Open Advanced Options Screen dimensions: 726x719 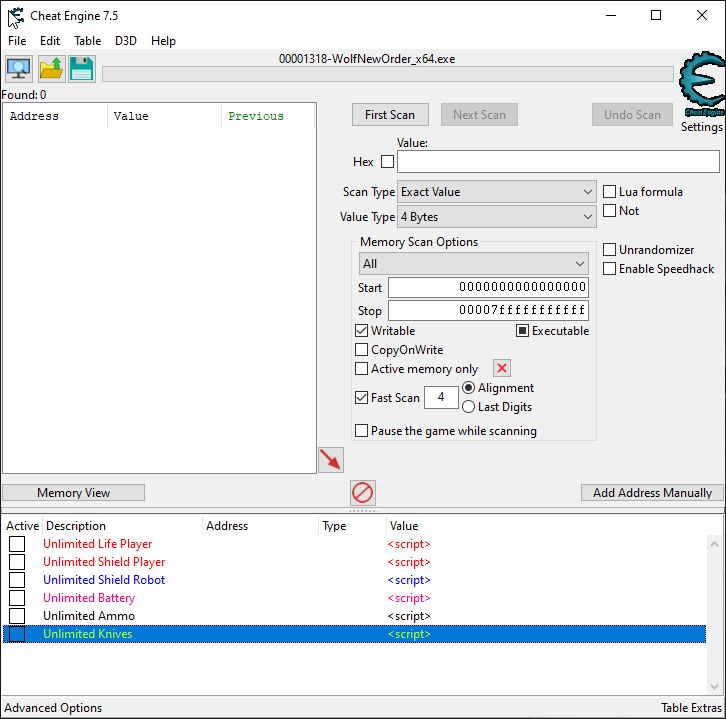[x=53, y=708]
